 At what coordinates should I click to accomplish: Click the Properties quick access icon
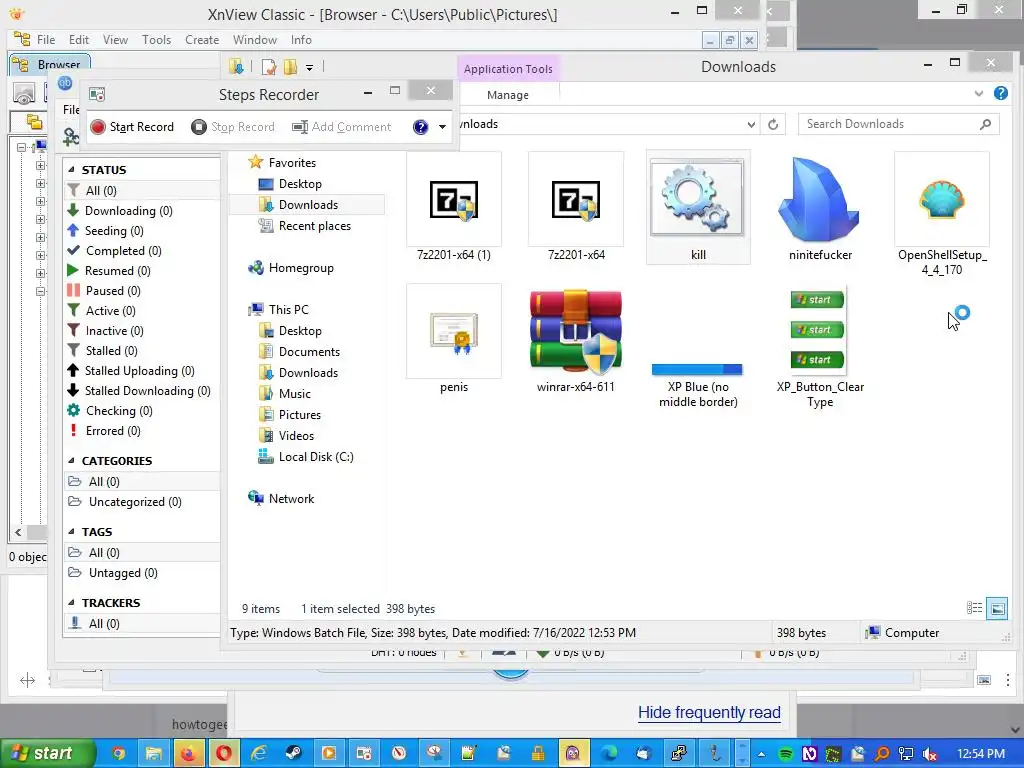[268, 67]
